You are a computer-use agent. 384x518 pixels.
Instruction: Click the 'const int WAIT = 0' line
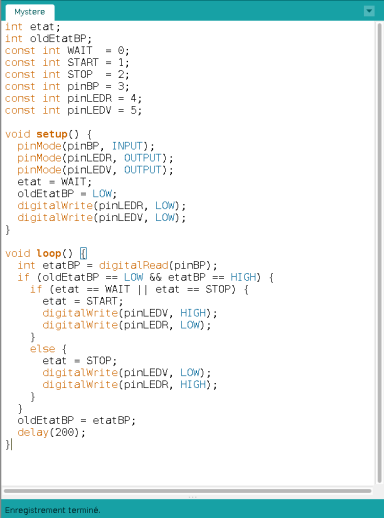coord(67,51)
